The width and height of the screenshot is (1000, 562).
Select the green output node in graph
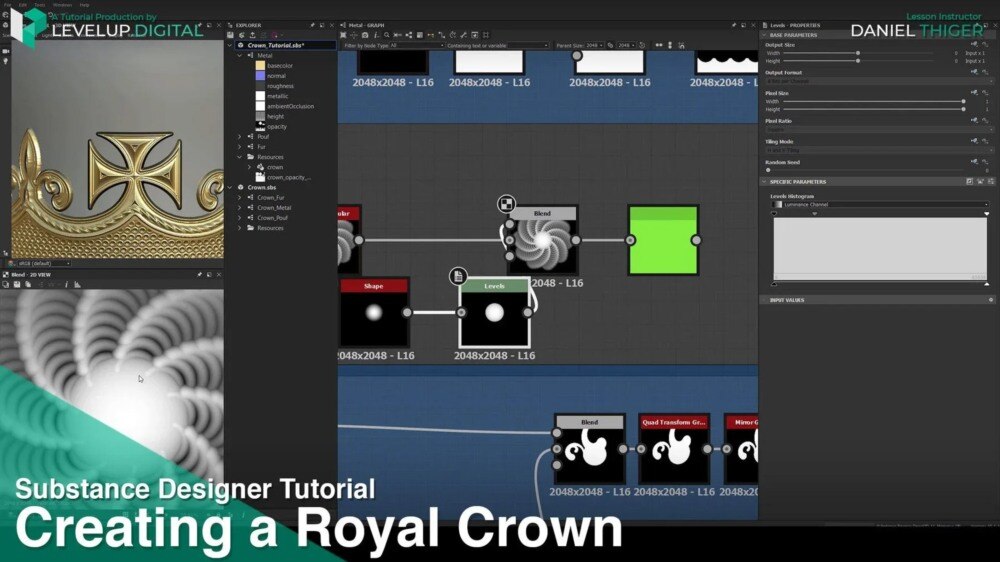663,240
